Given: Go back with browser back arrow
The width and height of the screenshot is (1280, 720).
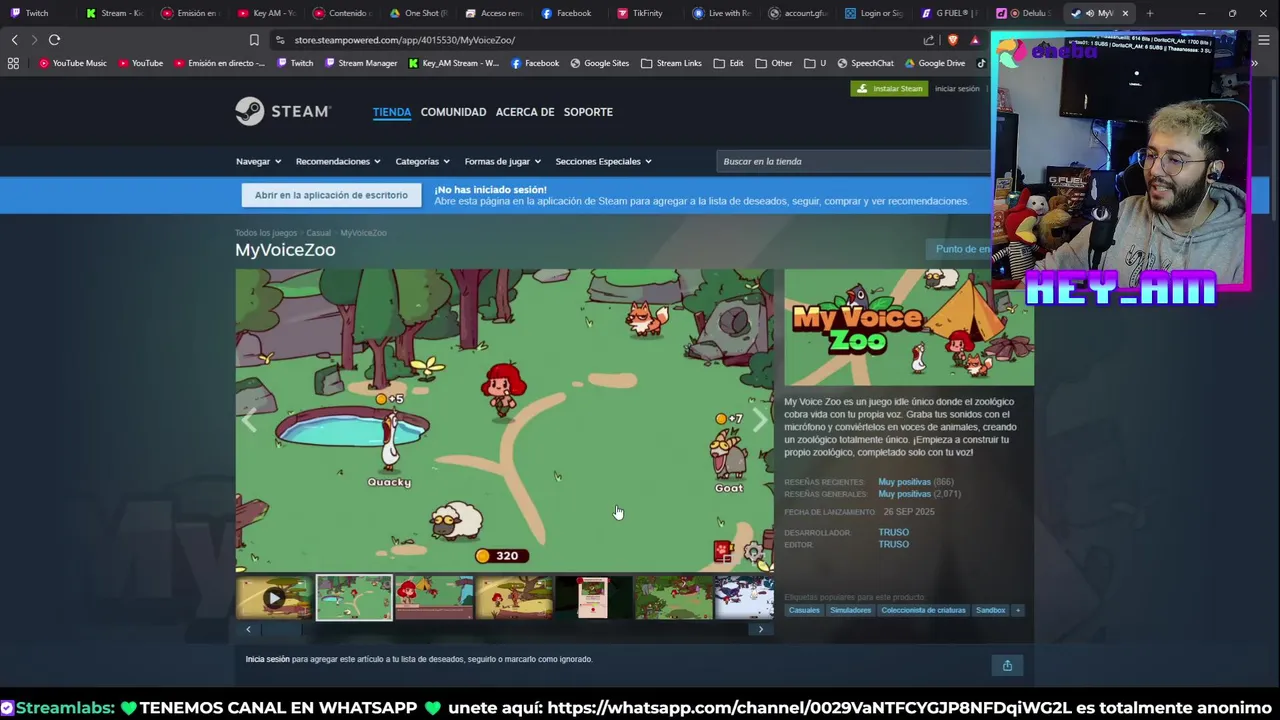Looking at the screenshot, I should click(14, 40).
